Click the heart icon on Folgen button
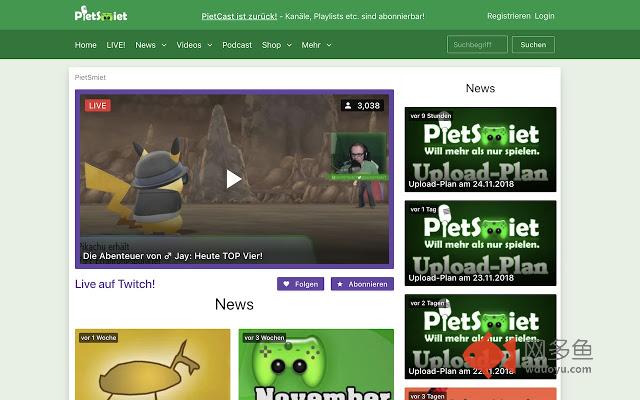640x400 pixels. [286, 284]
